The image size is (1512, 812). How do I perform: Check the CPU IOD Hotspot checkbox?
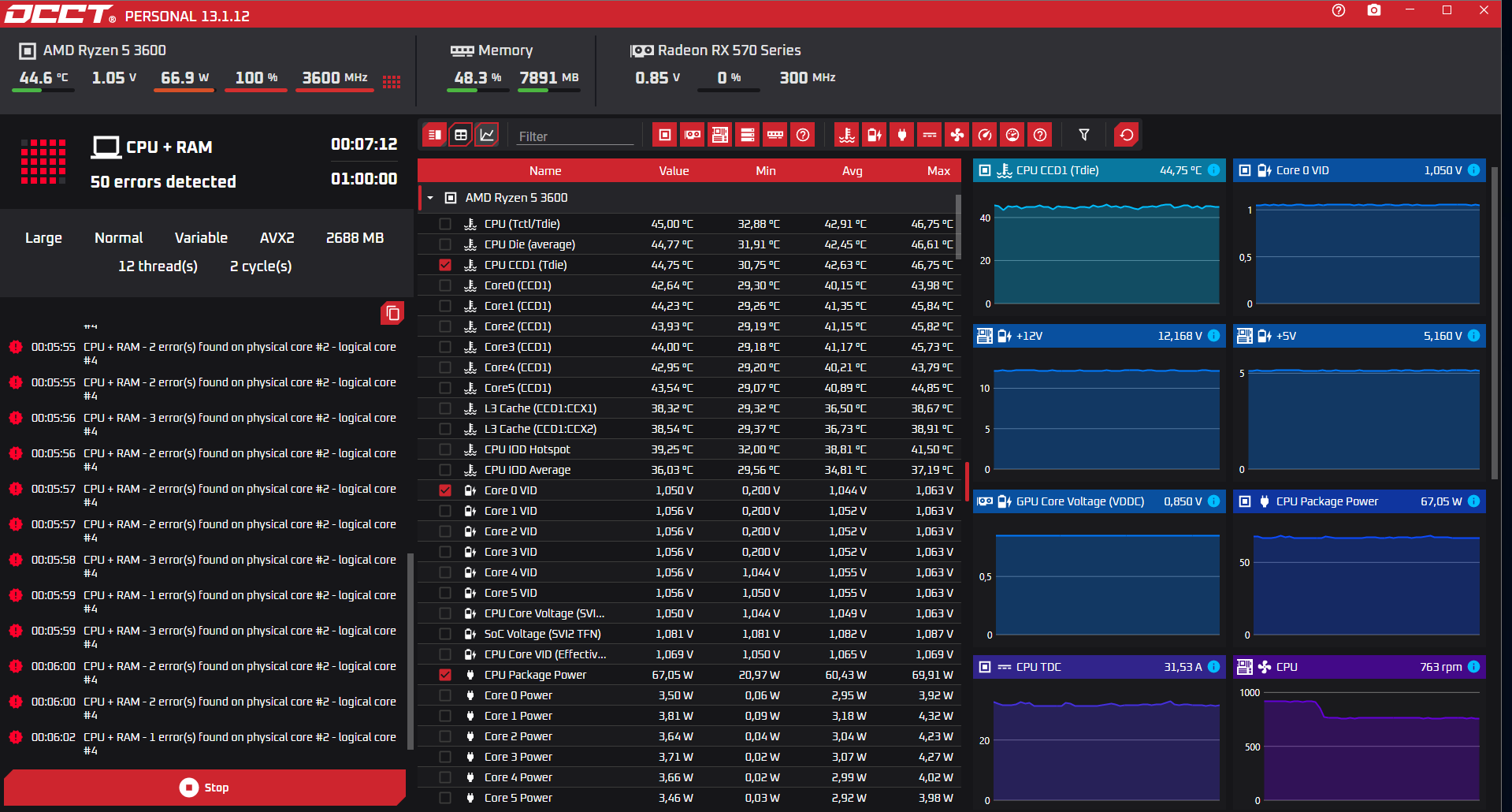(445, 449)
